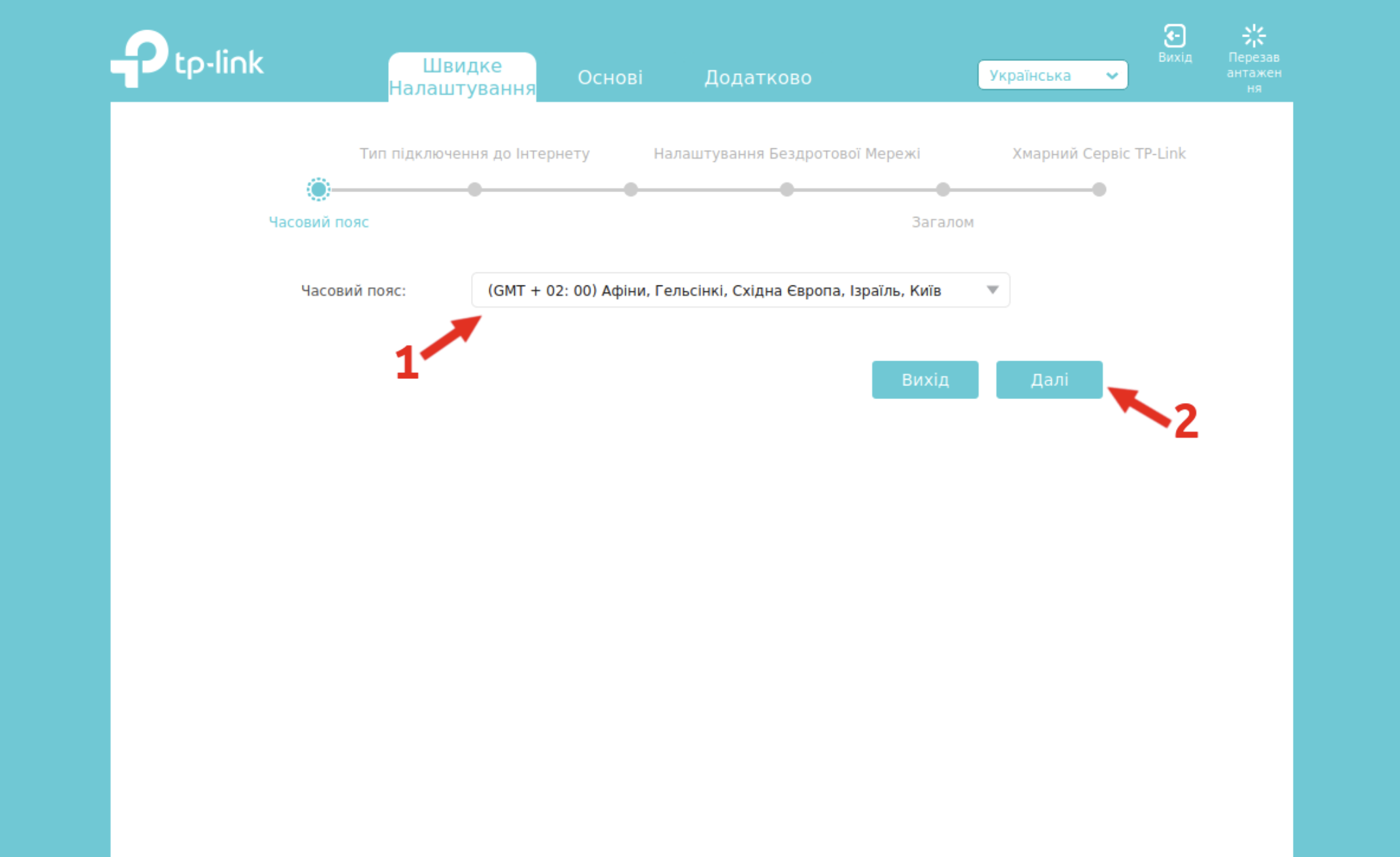Click the second progress step dot
This screenshot has width=1400, height=857.
475,189
